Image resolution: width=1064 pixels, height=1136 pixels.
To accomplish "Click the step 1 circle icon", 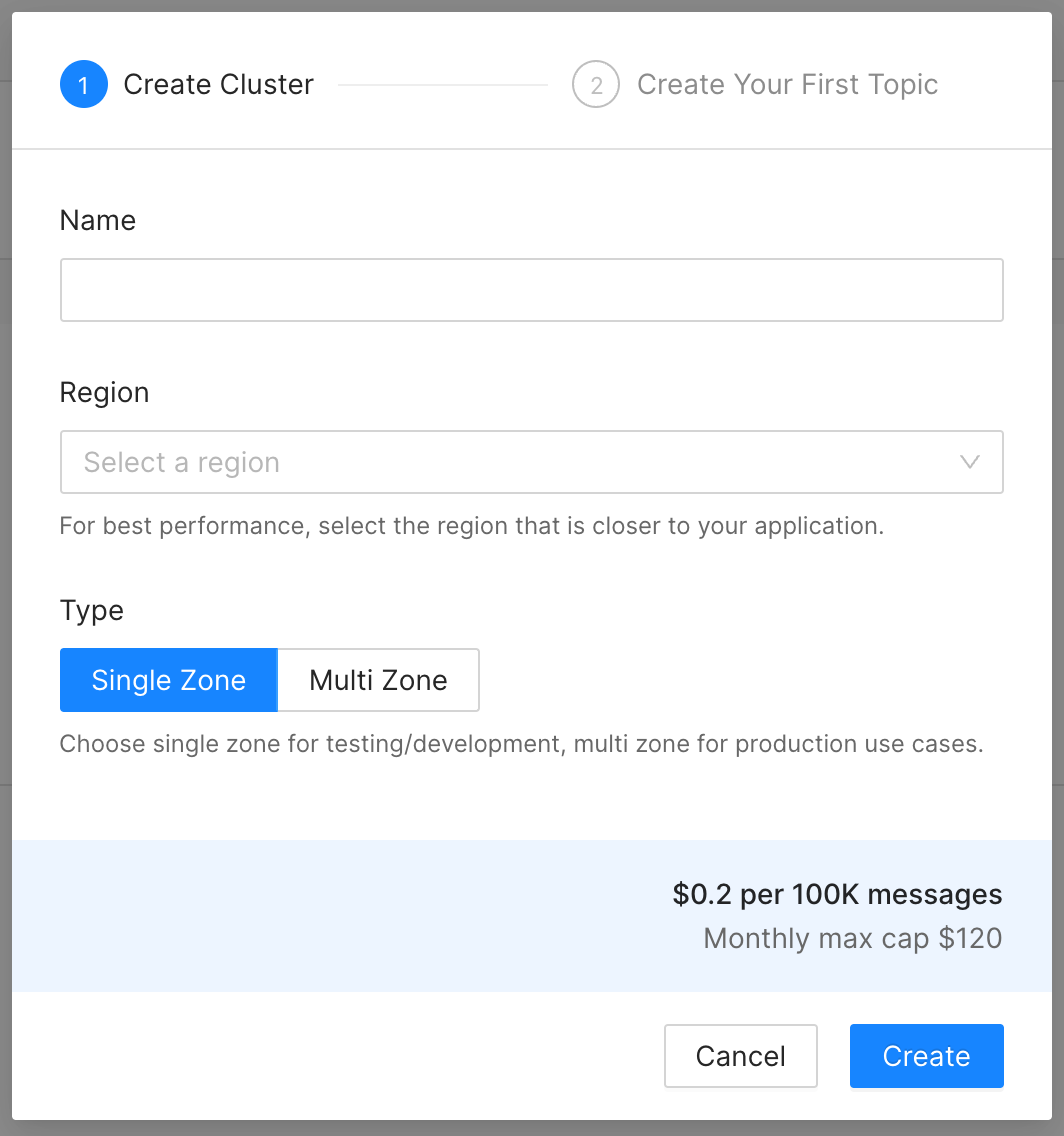I will pos(84,85).
